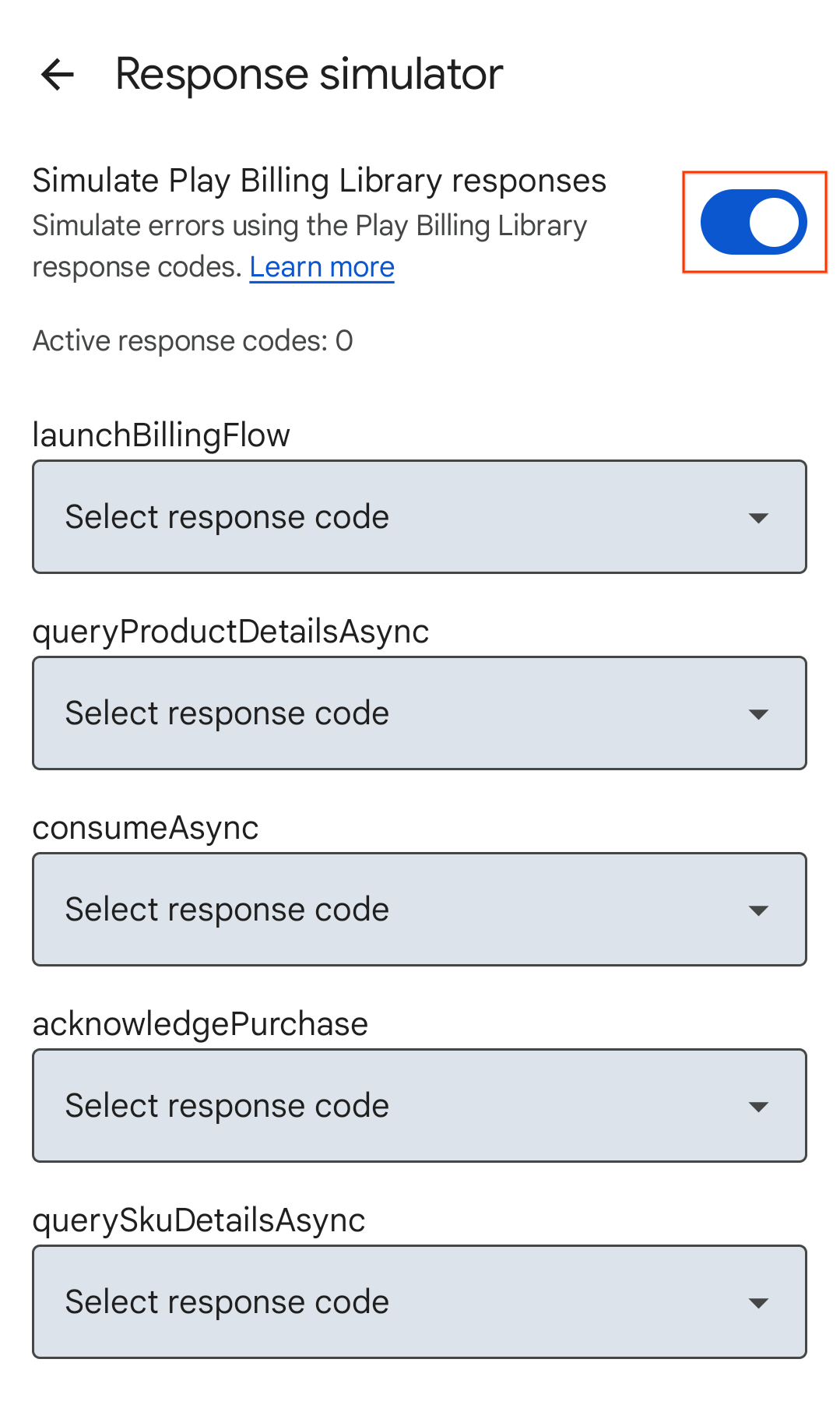Select the Active response codes text
840x1426 pixels.
tap(192, 340)
